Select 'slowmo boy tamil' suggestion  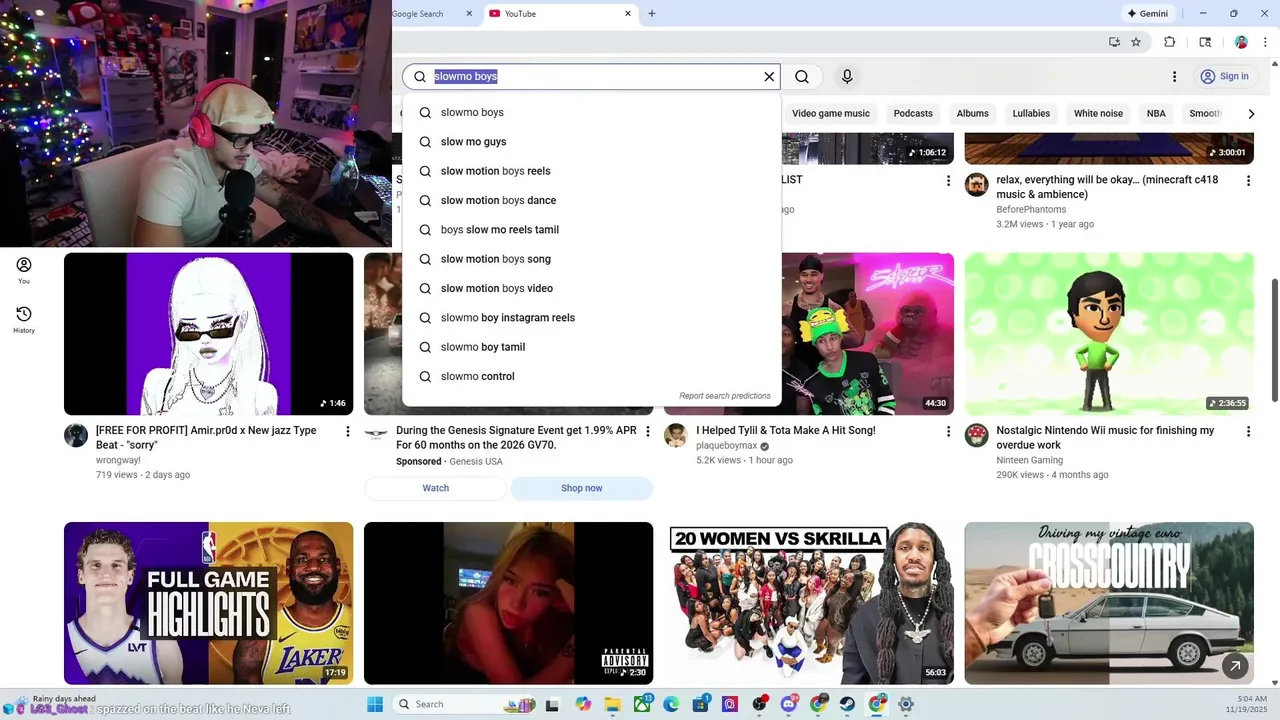click(x=592, y=347)
